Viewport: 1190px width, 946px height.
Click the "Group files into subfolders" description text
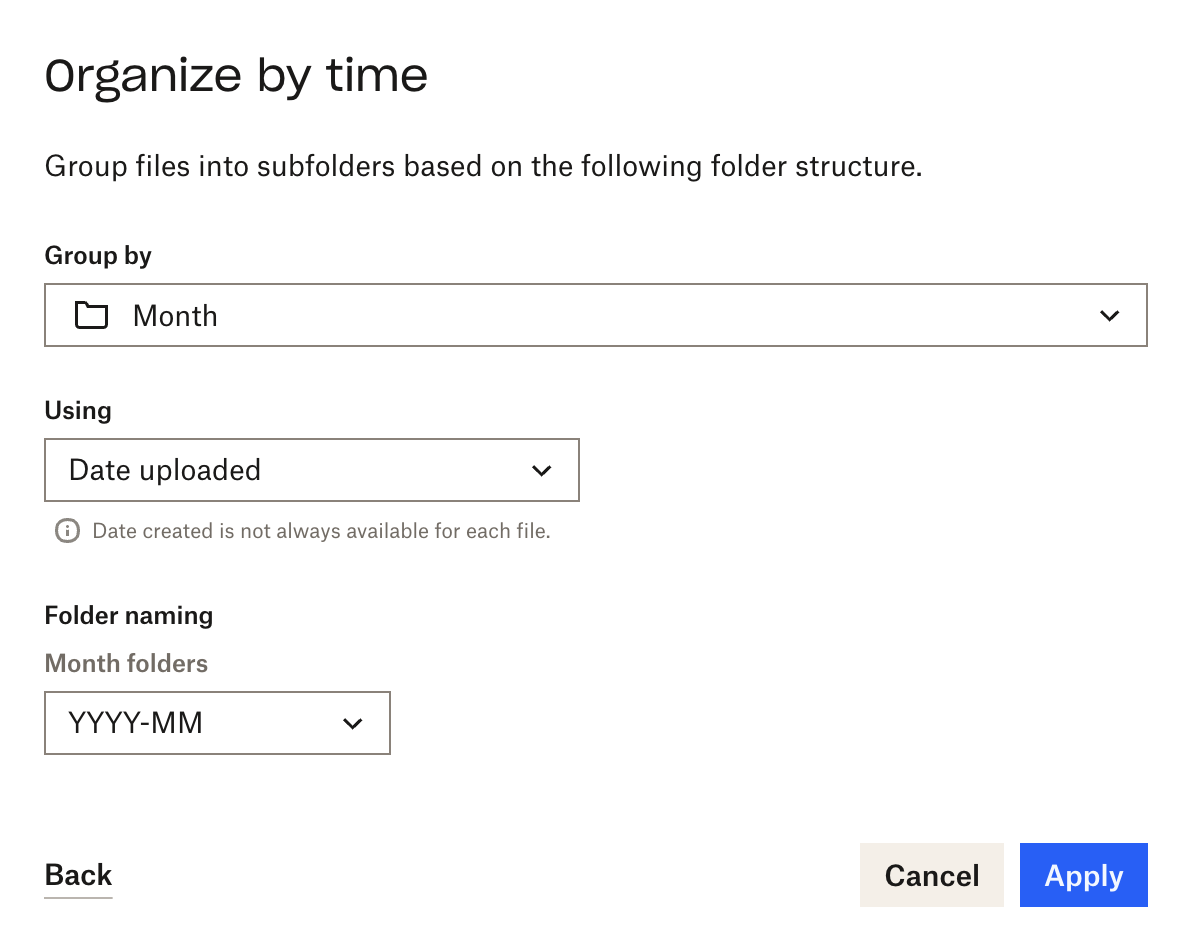[483, 166]
